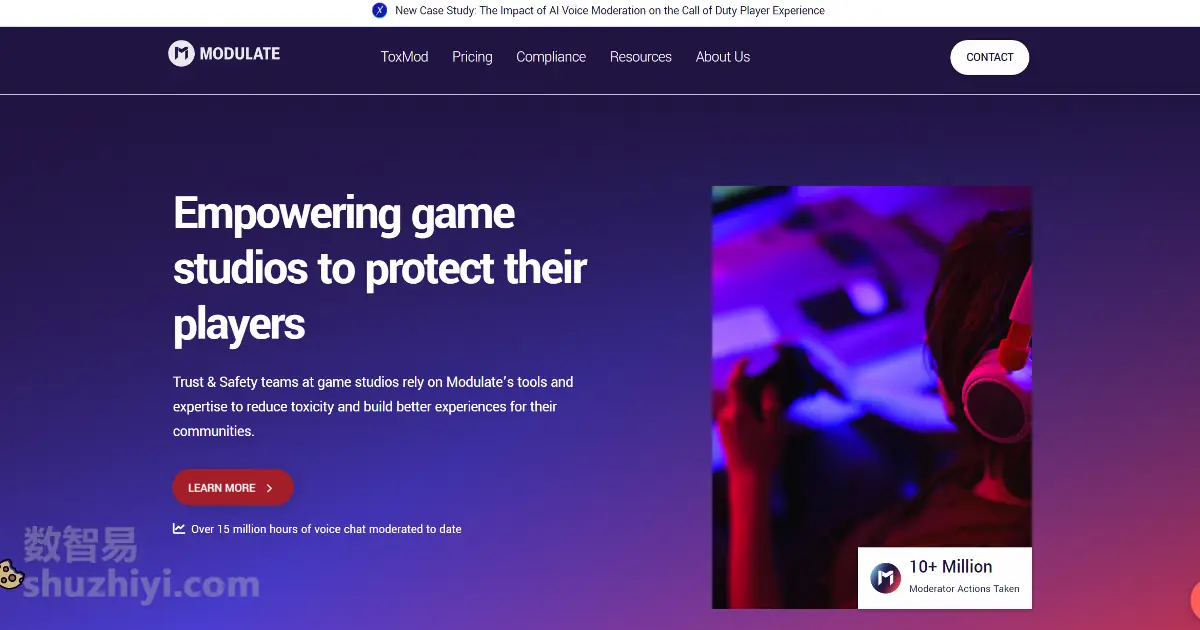Screen dimensions: 1200x630
Task: Go to the About Us page
Action: point(723,57)
